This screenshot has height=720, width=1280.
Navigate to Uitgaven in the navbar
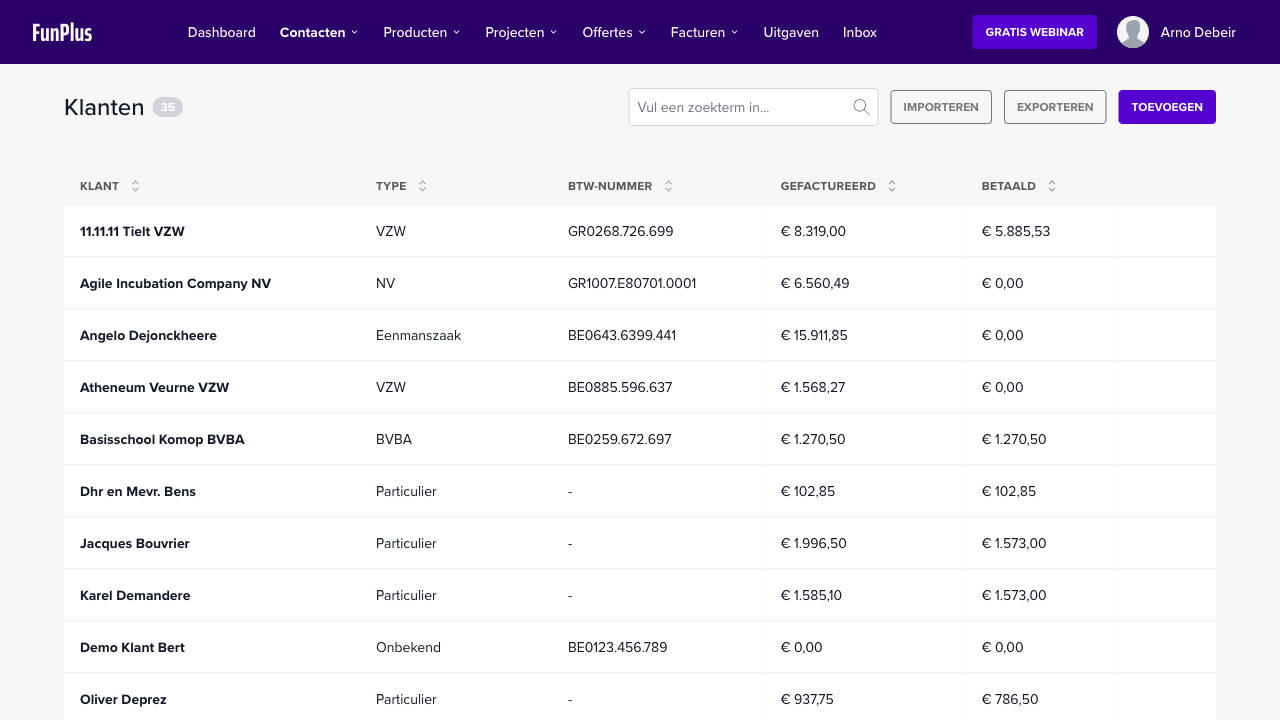(790, 32)
